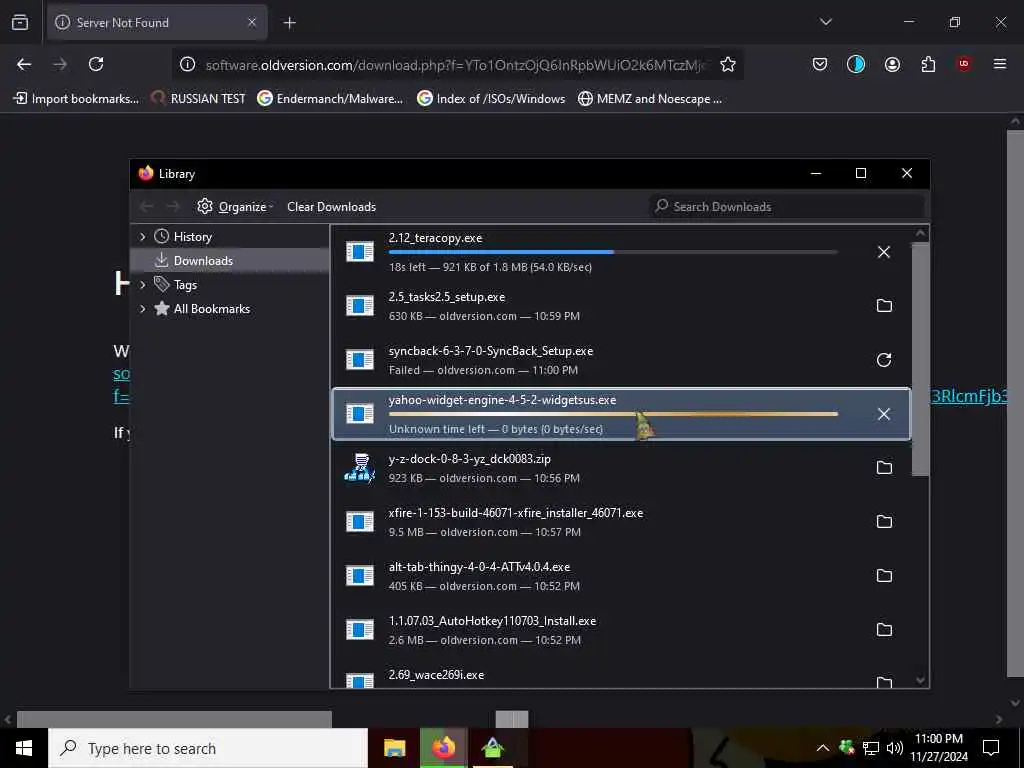Show hidden system tray icons
The image size is (1024, 768).
[x=823, y=748]
